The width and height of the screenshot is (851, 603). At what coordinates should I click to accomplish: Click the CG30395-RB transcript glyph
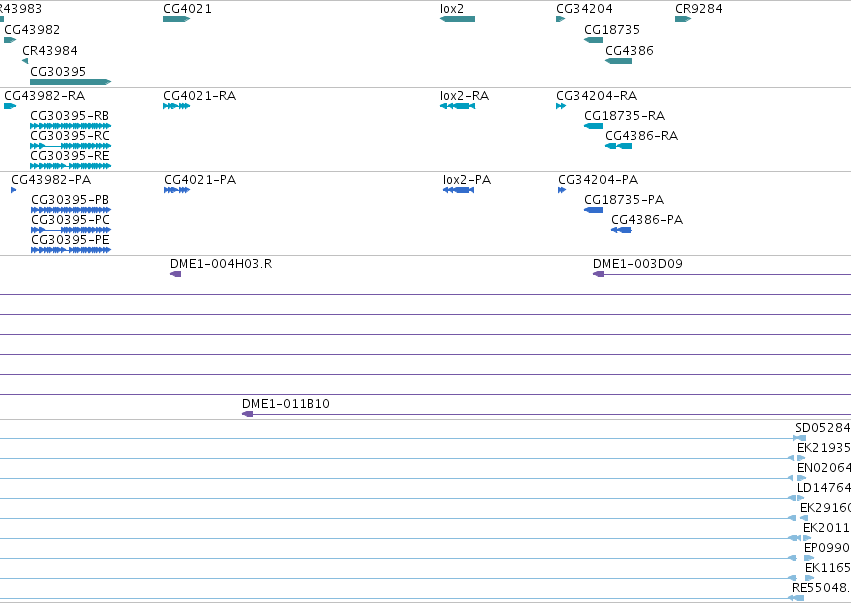click(x=71, y=126)
